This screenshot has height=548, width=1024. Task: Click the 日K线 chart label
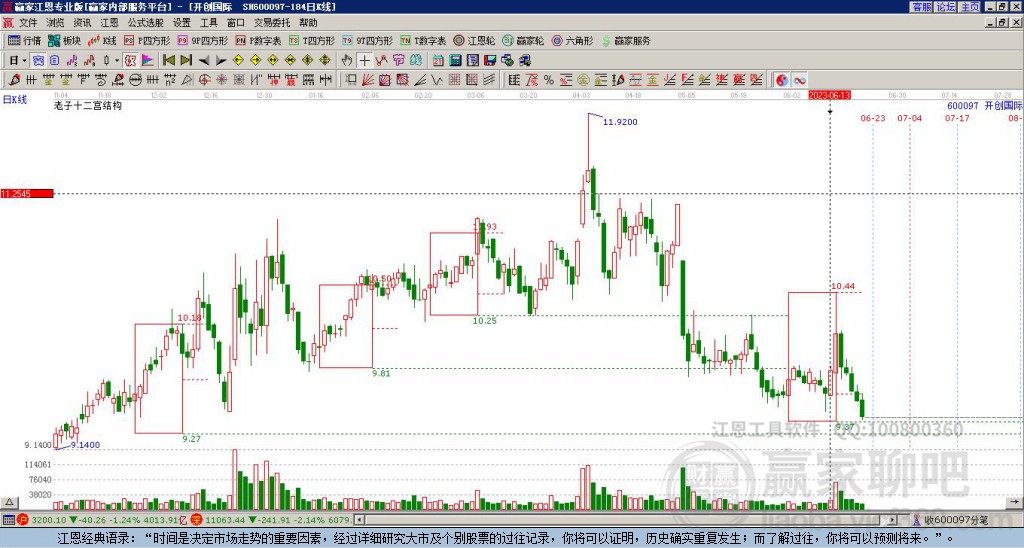pyautogui.click(x=15, y=100)
